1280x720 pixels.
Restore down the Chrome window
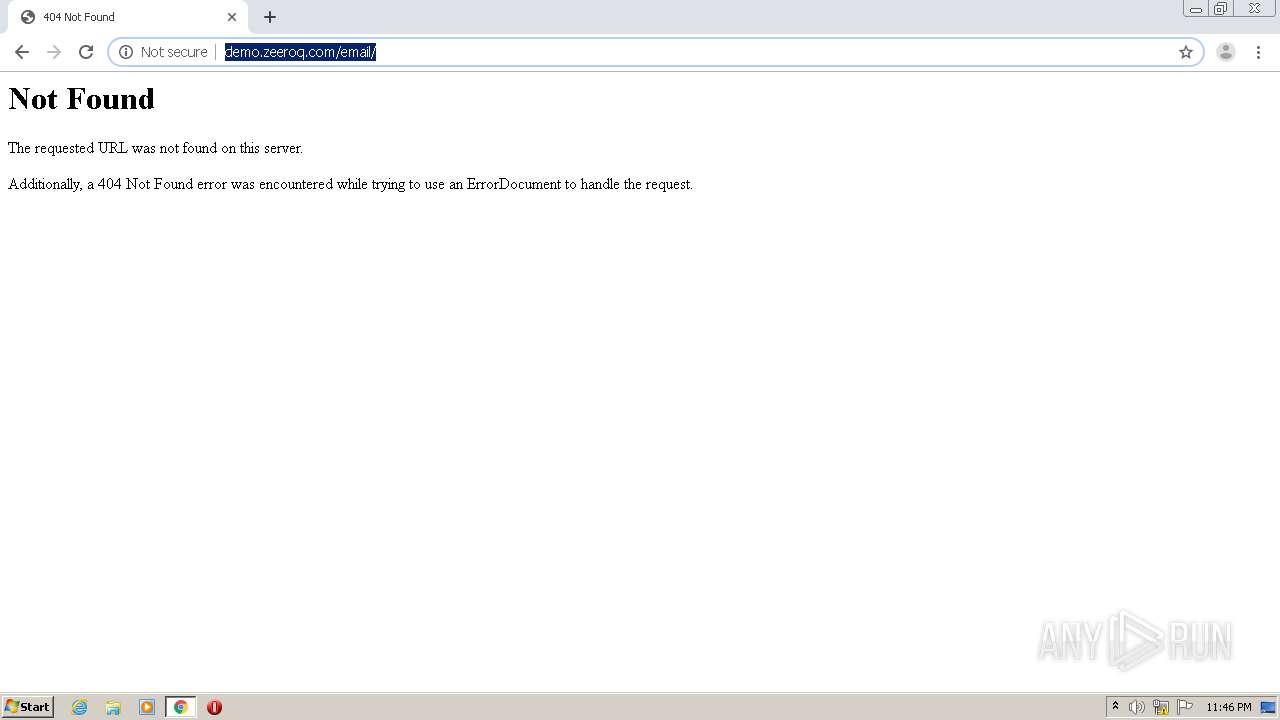[1221, 9]
